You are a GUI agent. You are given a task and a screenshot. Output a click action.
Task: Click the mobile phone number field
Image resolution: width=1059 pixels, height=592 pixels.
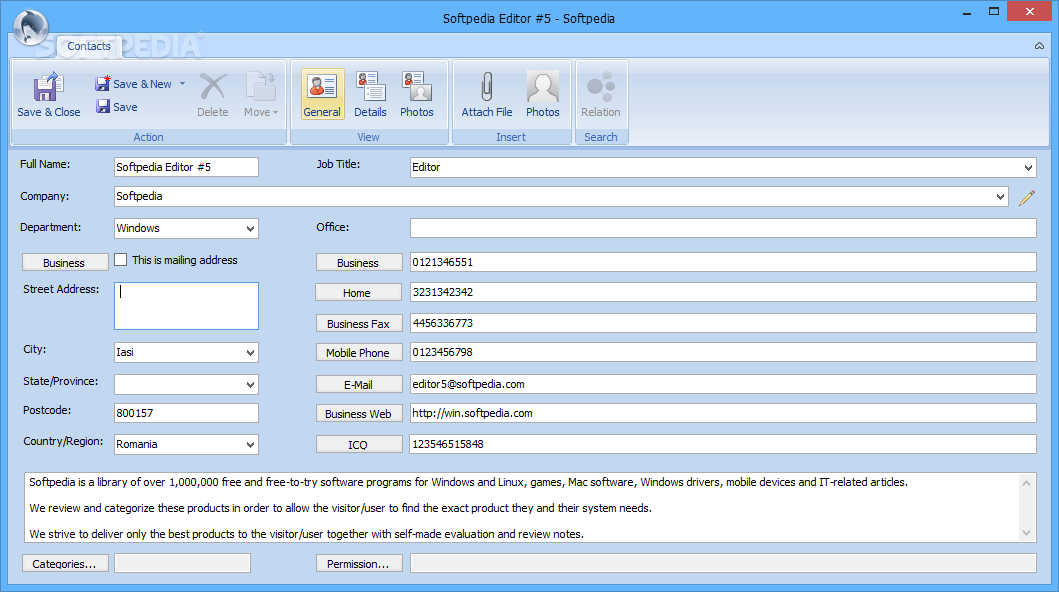pos(723,352)
